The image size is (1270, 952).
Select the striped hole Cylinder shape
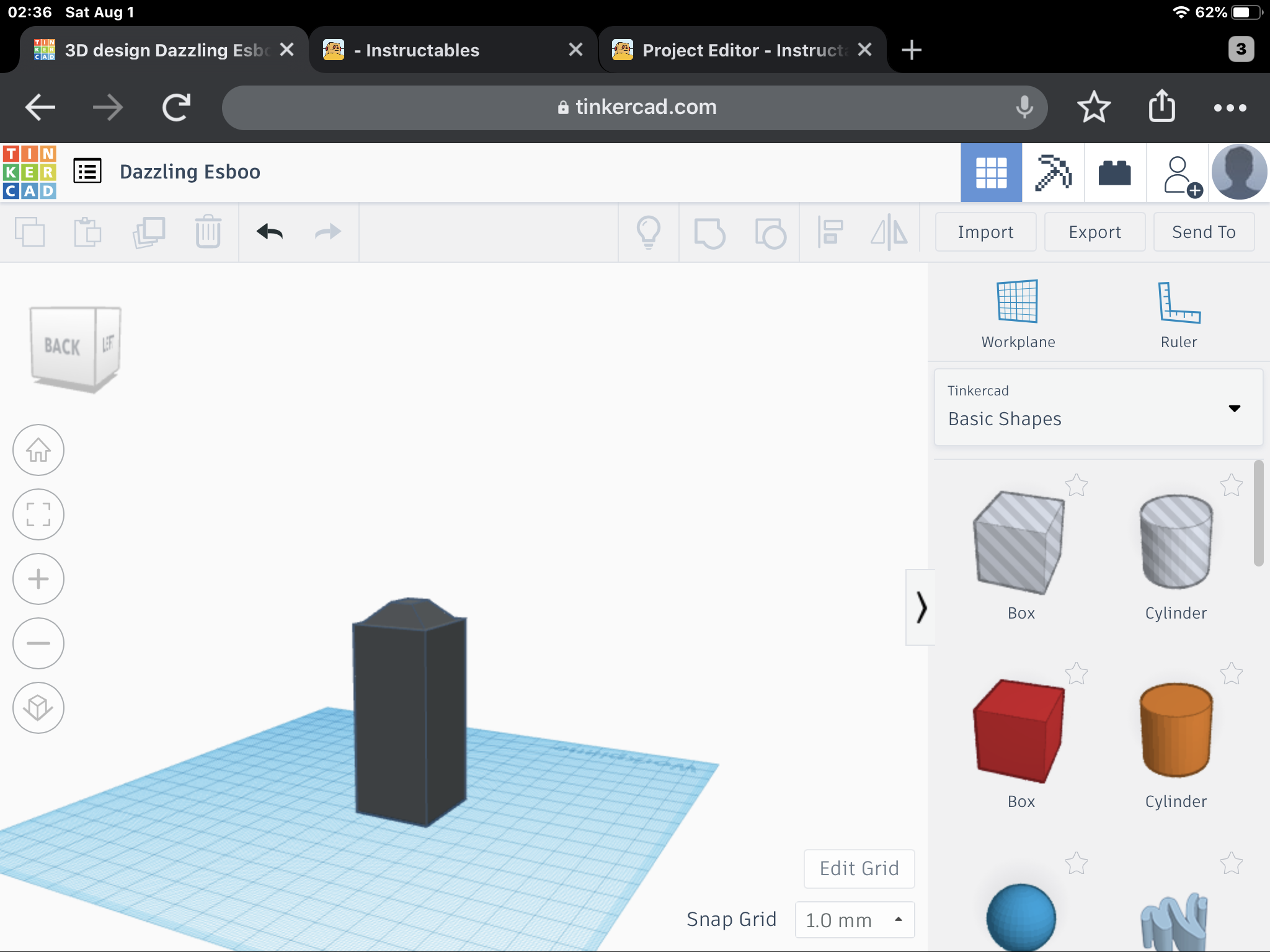coord(1176,542)
